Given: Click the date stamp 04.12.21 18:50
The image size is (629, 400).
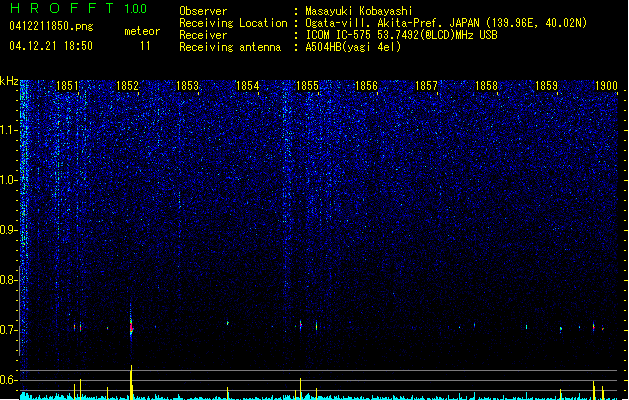Looking at the screenshot, I should tap(51, 46).
